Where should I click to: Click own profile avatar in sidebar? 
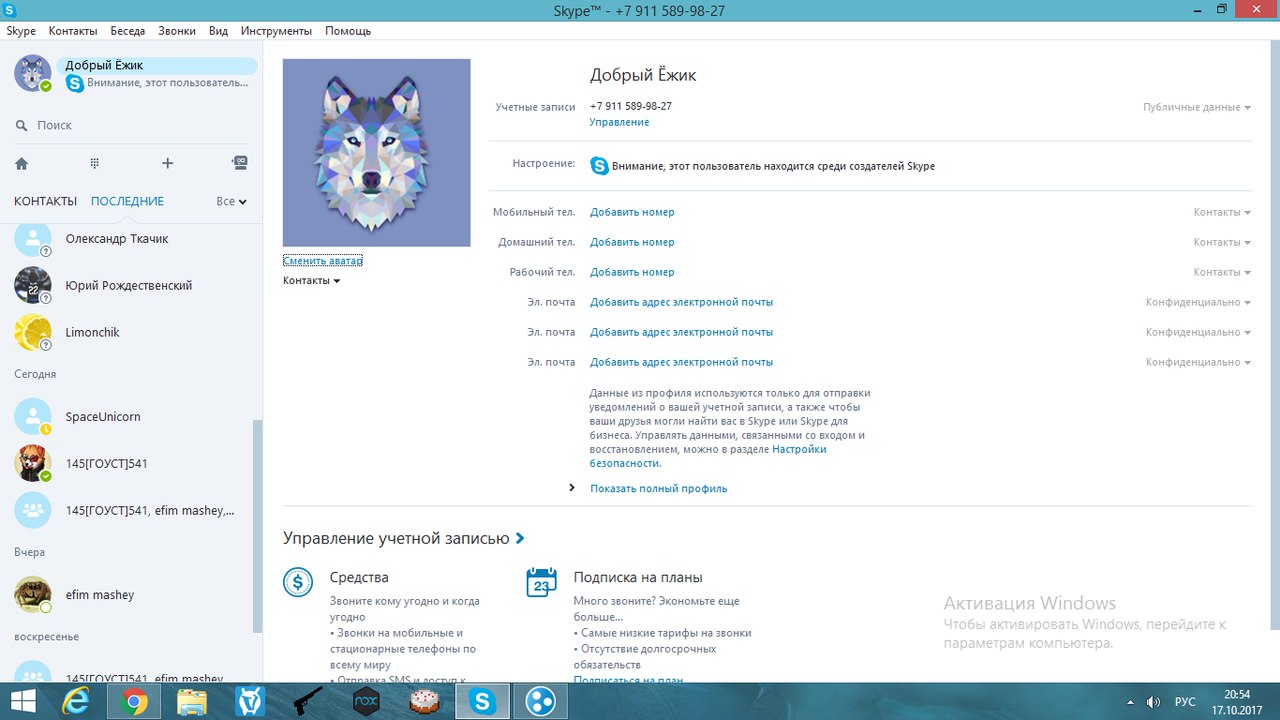[x=32, y=73]
